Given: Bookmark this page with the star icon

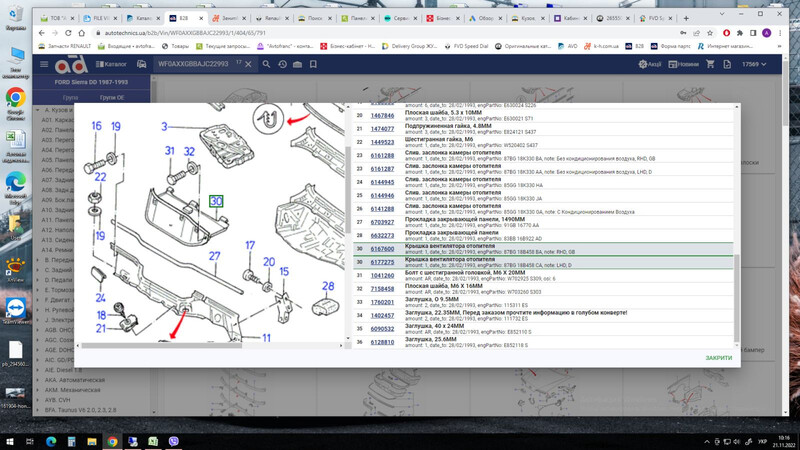Looking at the screenshot, I should 710,33.
